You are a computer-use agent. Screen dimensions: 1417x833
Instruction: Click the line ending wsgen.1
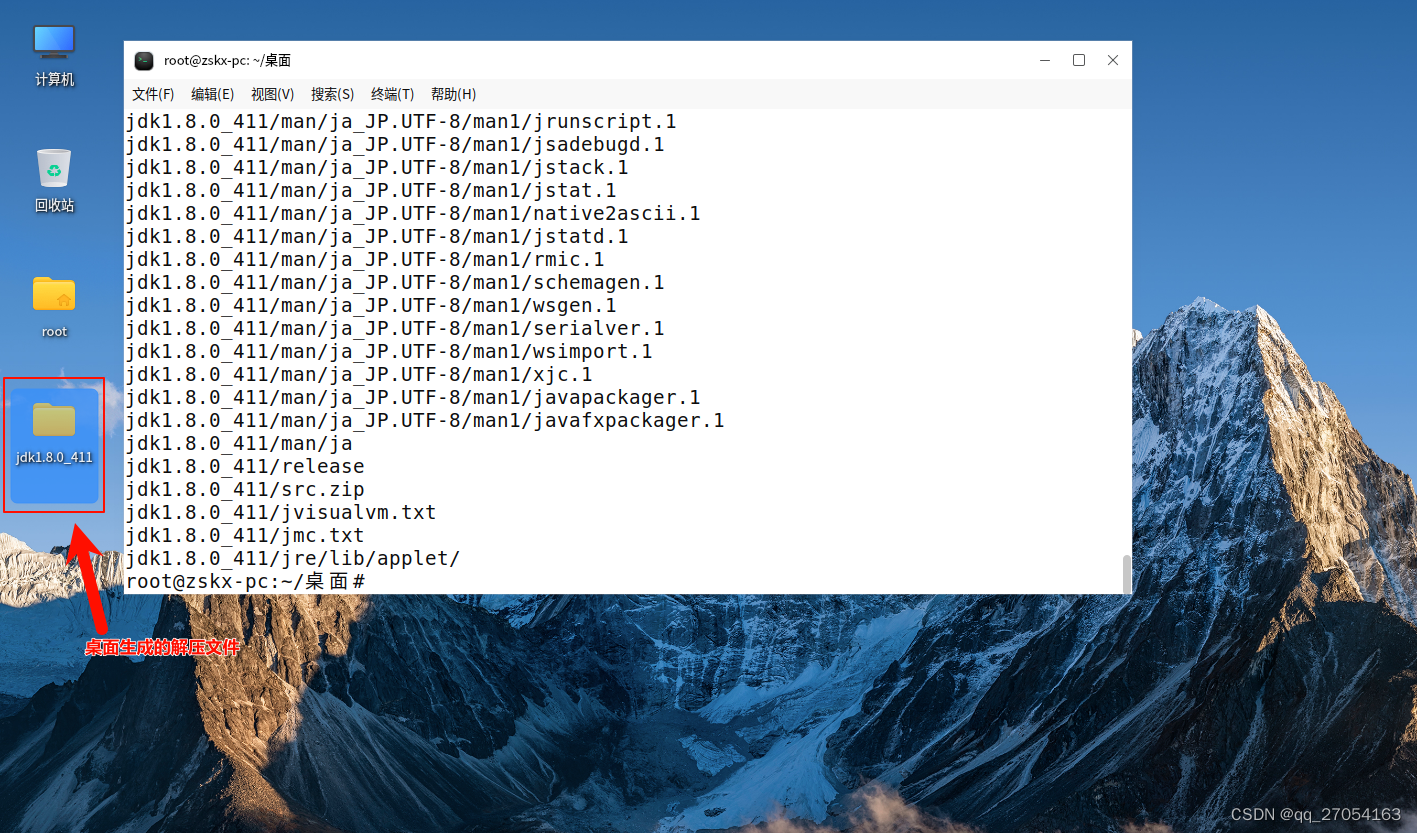[x=371, y=305]
